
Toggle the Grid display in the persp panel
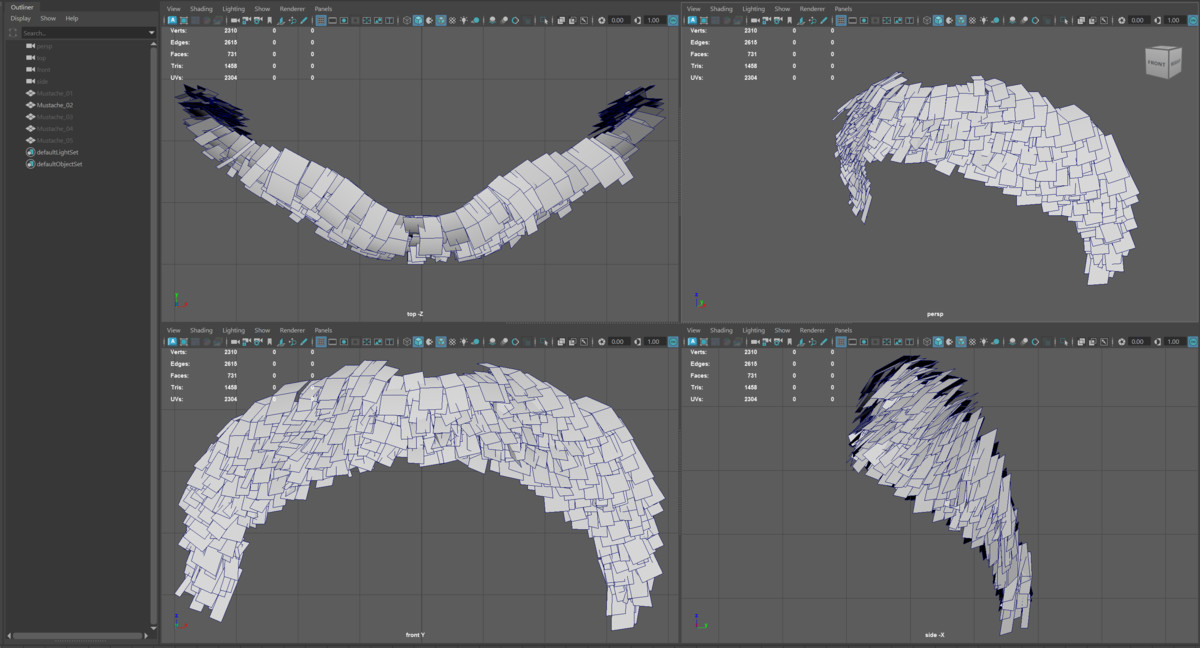[x=841, y=20]
